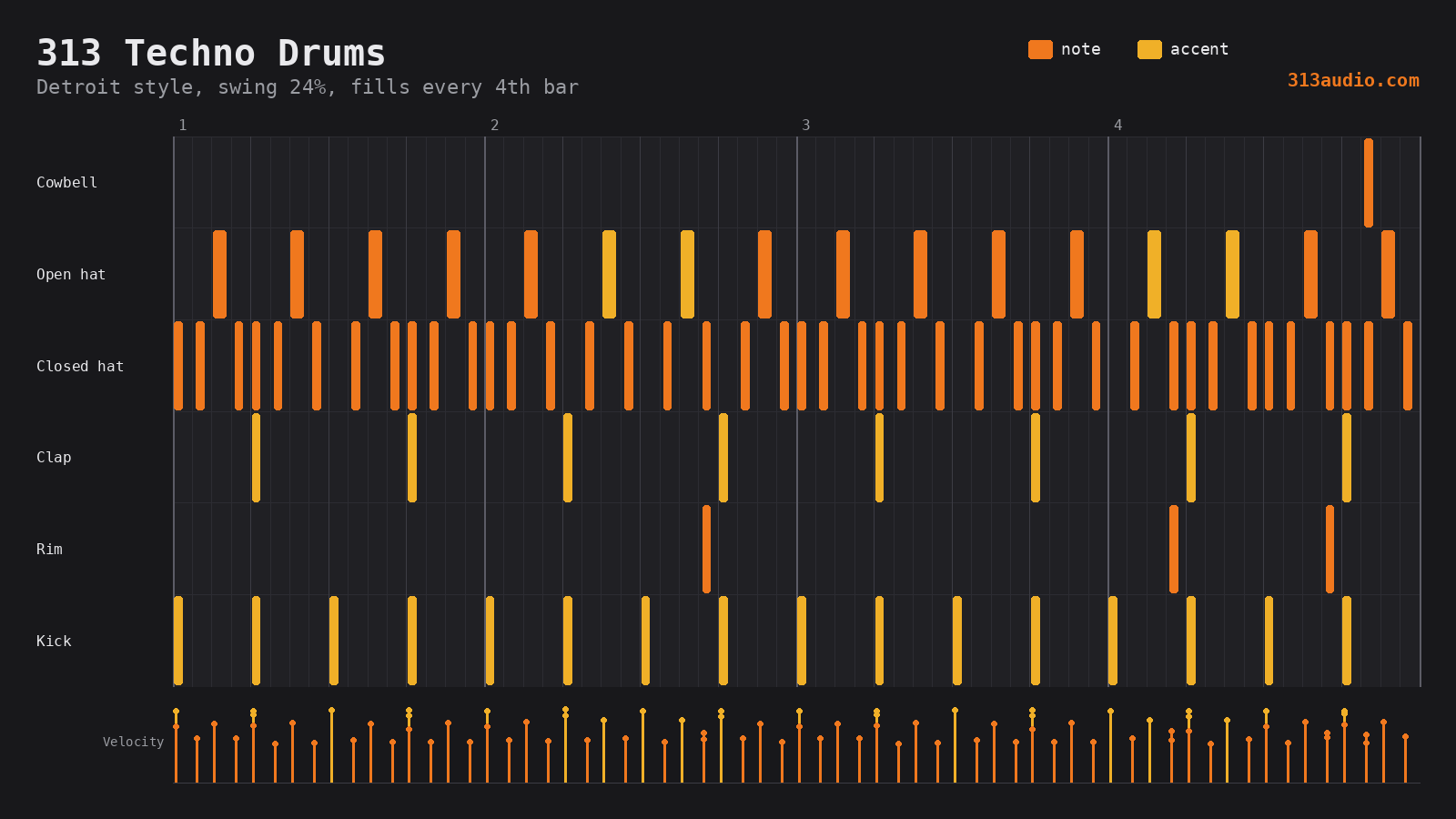Select the last Clap note in bar 4

pyautogui.click(x=1347, y=458)
